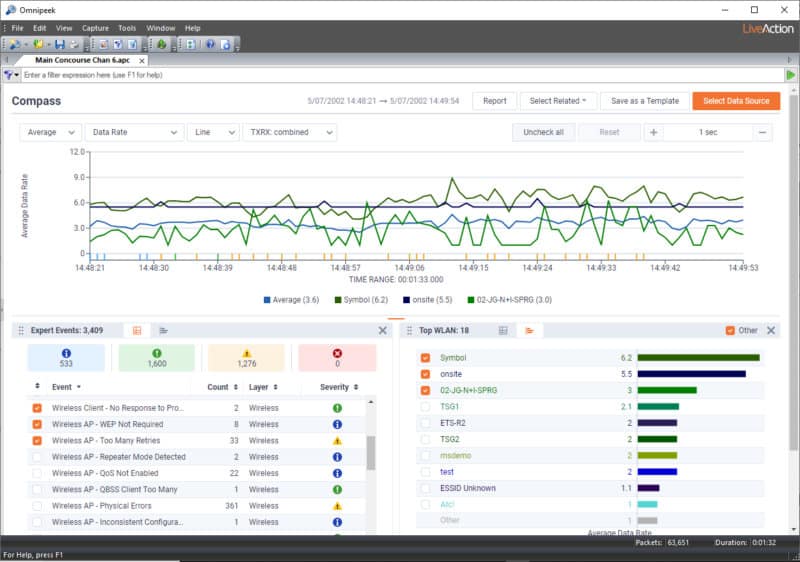Image resolution: width=800 pixels, height=562 pixels.
Task: Click the blue informational events tile 533
Action: (x=66, y=358)
